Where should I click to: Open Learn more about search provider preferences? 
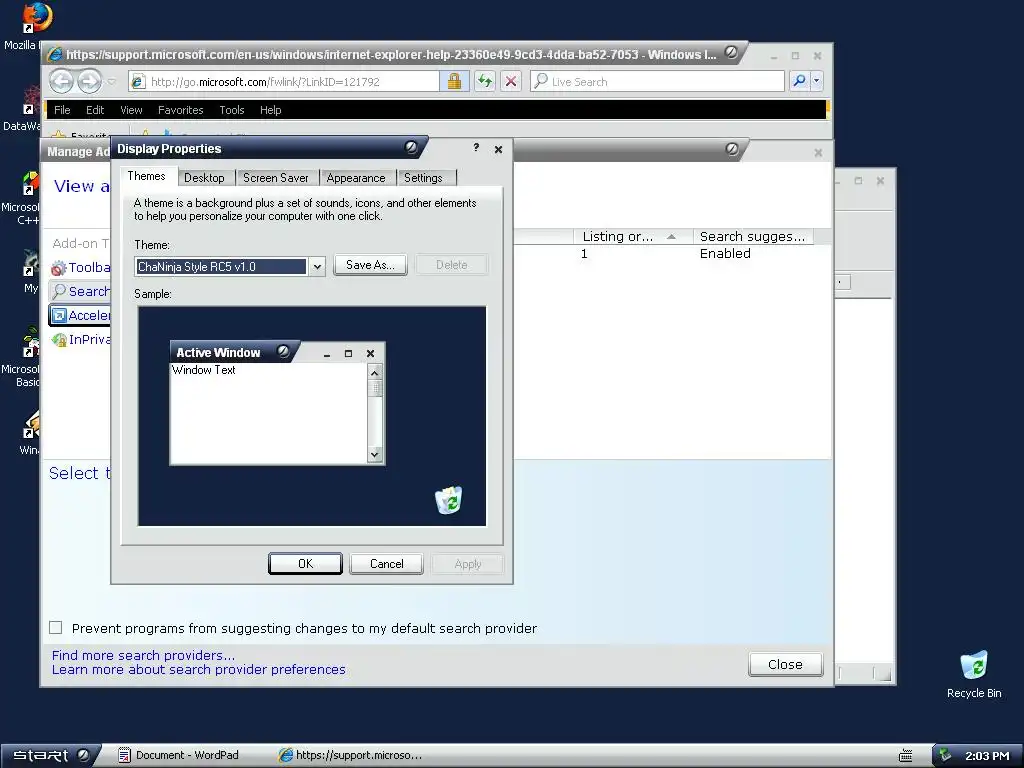pos(199,669)
